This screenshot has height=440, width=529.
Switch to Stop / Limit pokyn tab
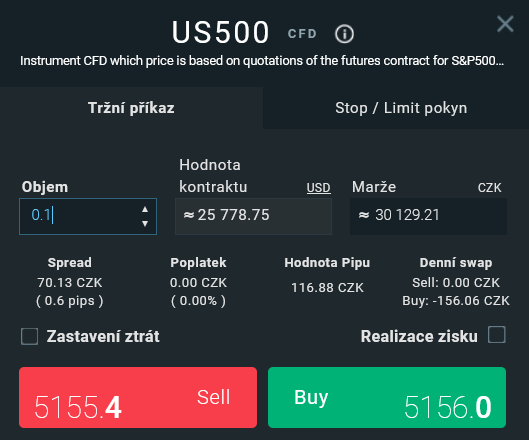click(401, 108)
